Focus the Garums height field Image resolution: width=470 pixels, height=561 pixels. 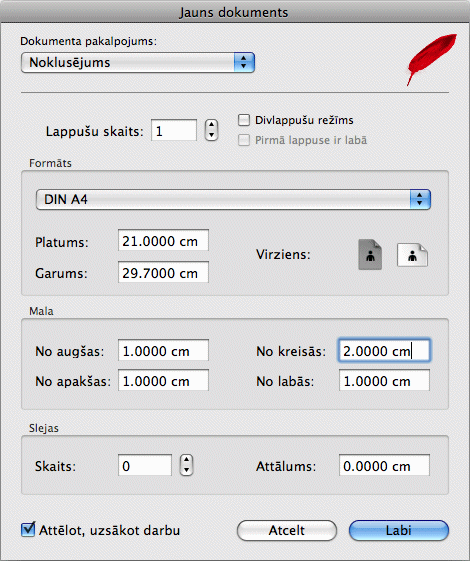click(x=163, y=272)
